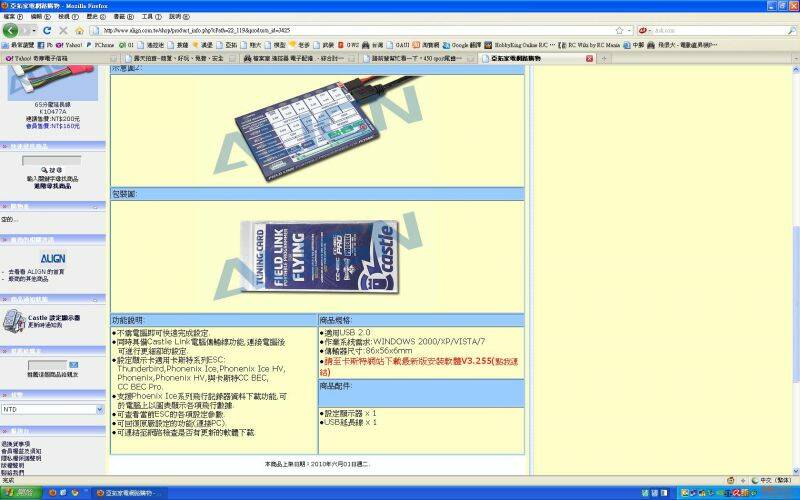800x500 pixels.
Task: Open the Yahoo! bookmark in bookmarks toolbar
Action: 69,45
